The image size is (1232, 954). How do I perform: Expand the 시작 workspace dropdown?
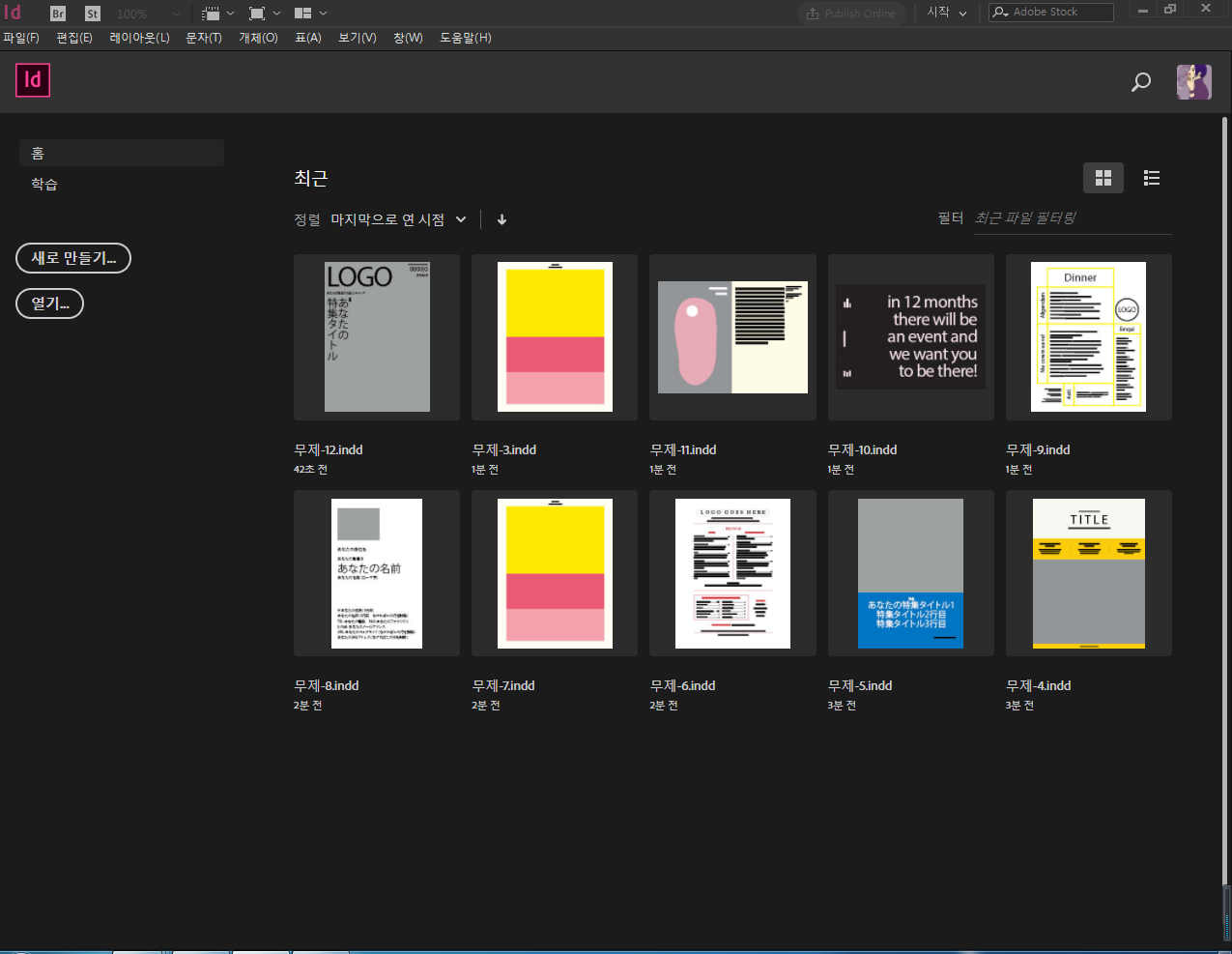point(945,14)
